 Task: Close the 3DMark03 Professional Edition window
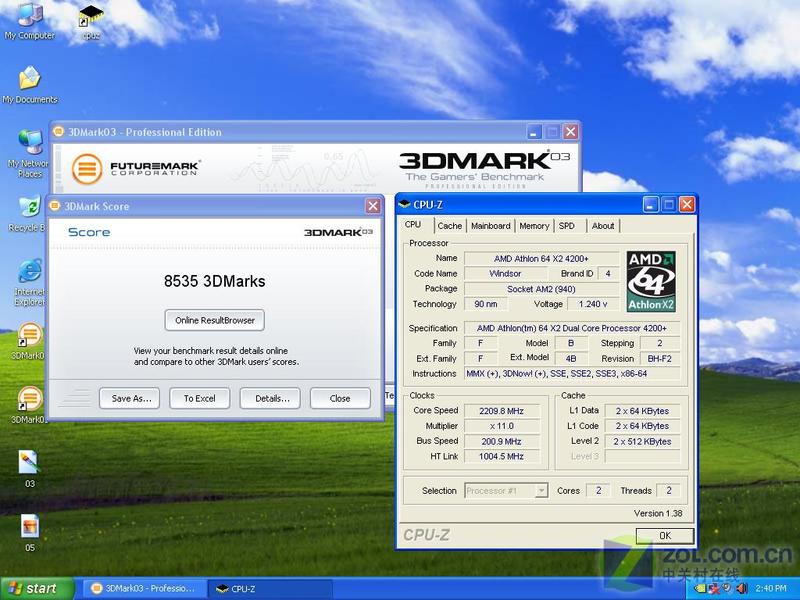tap(570, 132)
